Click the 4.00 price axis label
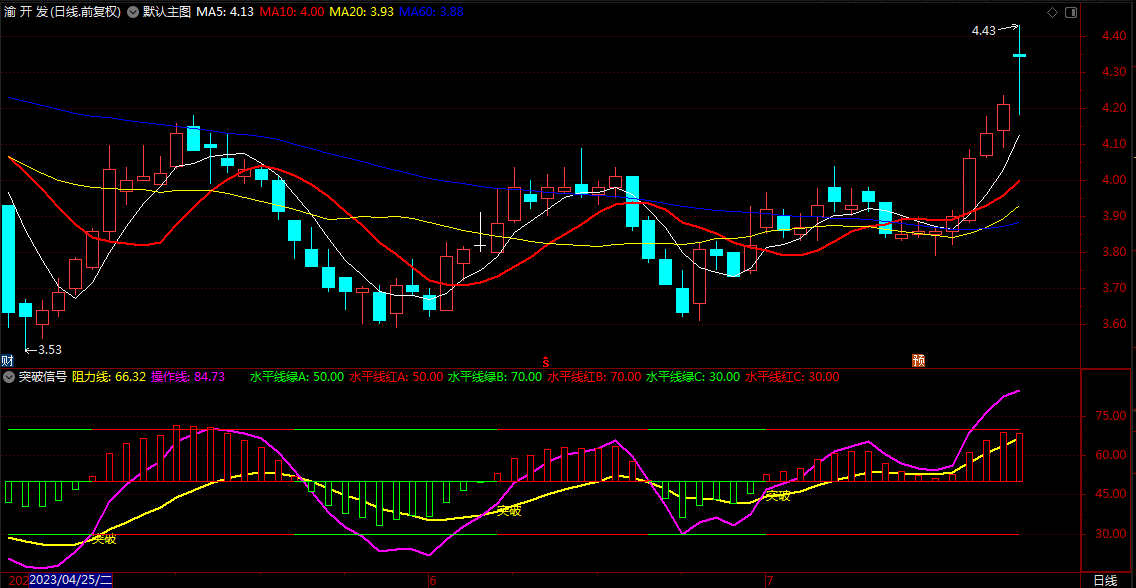Image resolution: width=1136 pixels, height=588 pixels. coord(1112,180)
